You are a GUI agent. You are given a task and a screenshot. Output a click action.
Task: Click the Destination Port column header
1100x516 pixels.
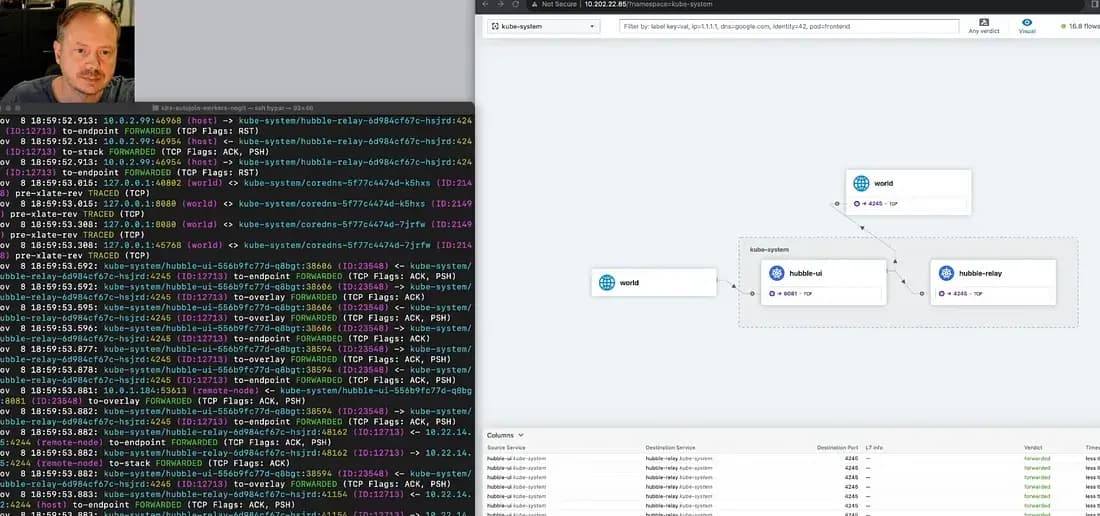837,448
